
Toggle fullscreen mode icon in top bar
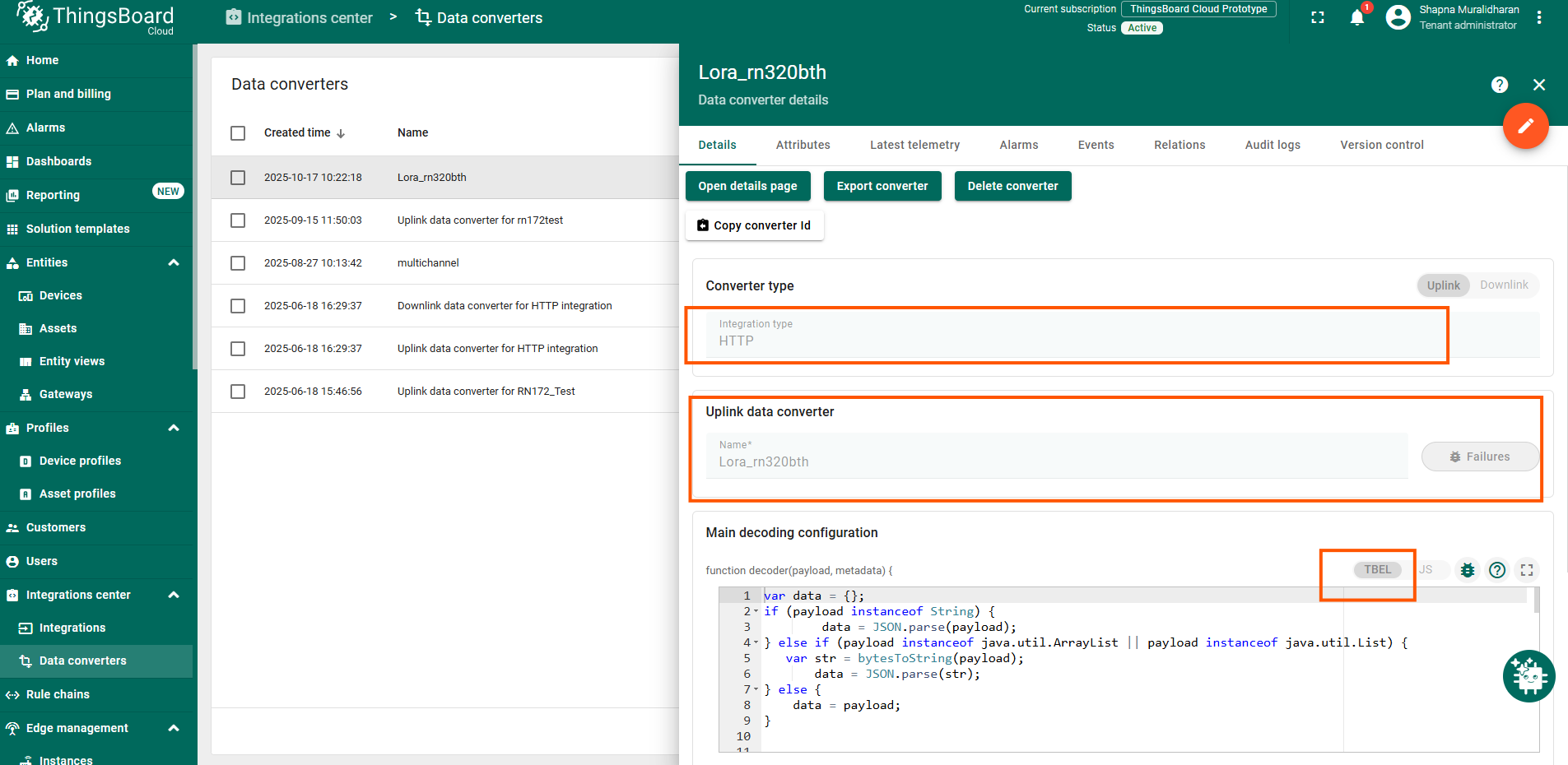click(x=1318, y=17)
